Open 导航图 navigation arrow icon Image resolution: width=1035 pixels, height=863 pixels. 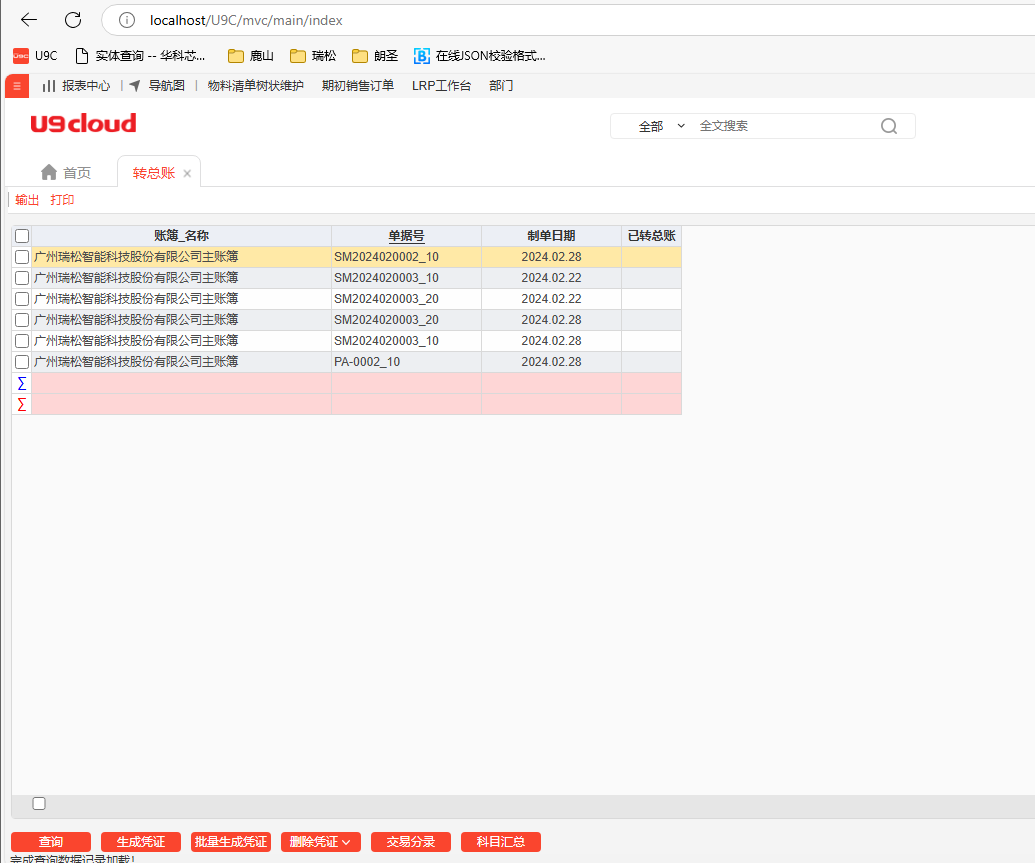(x=135, y=86)
